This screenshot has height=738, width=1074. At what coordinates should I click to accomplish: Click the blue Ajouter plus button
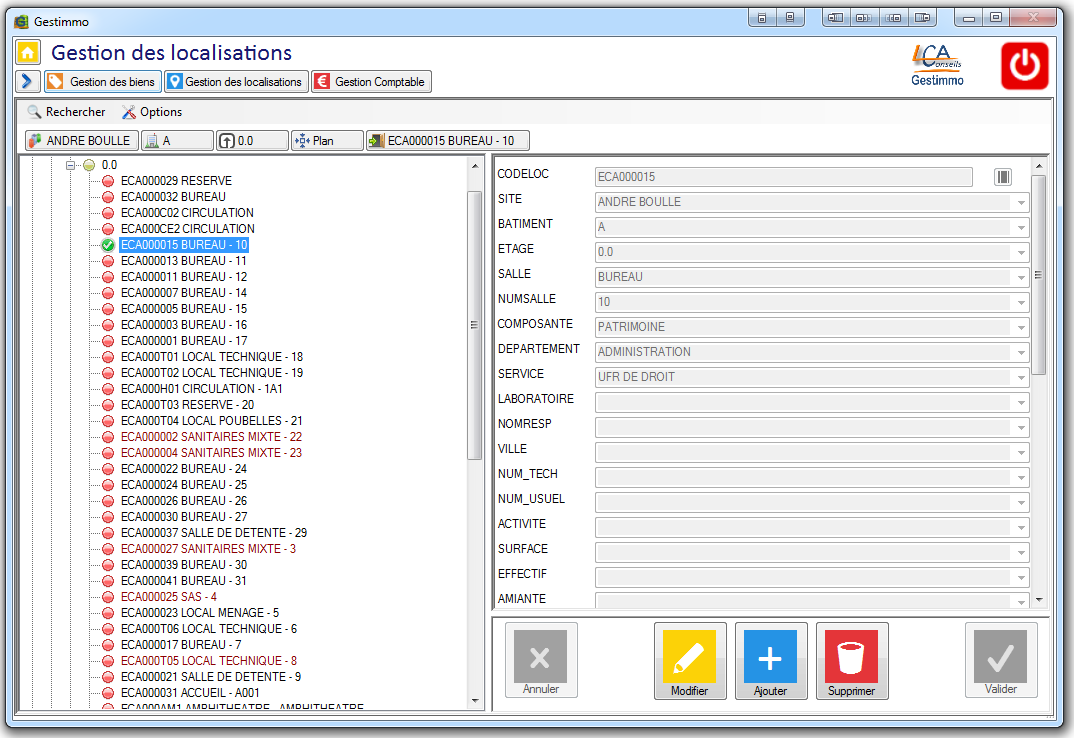(x=770, y=661)
